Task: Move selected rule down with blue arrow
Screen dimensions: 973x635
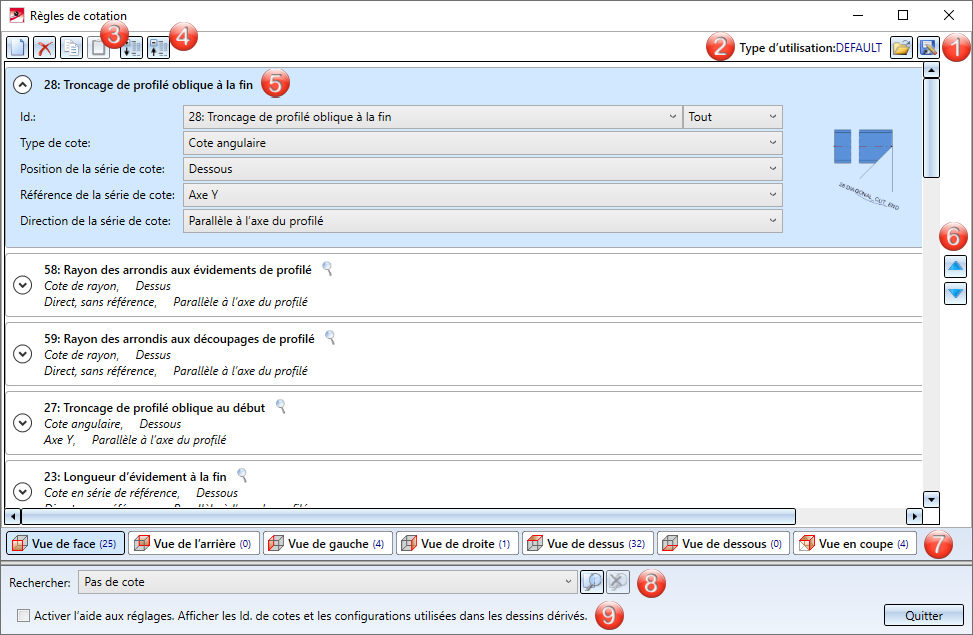Action: 955,293
